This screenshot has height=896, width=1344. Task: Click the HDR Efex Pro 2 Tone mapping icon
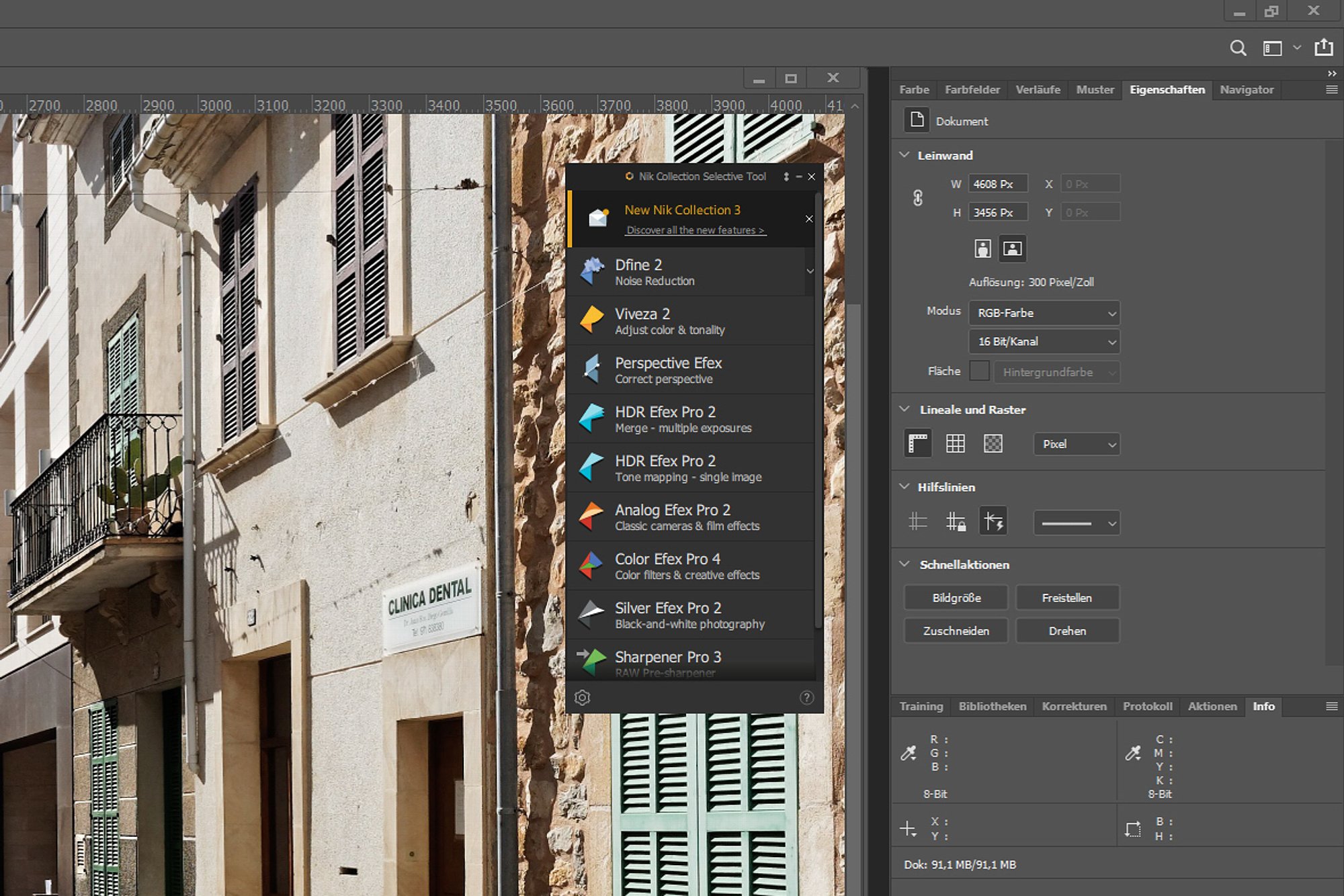[x=591, y=467]
